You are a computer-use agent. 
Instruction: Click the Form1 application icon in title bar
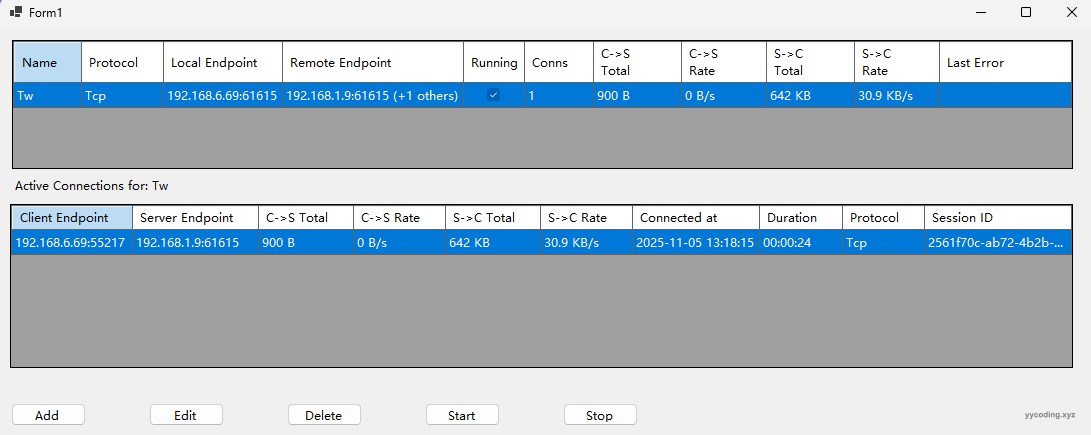16,12
